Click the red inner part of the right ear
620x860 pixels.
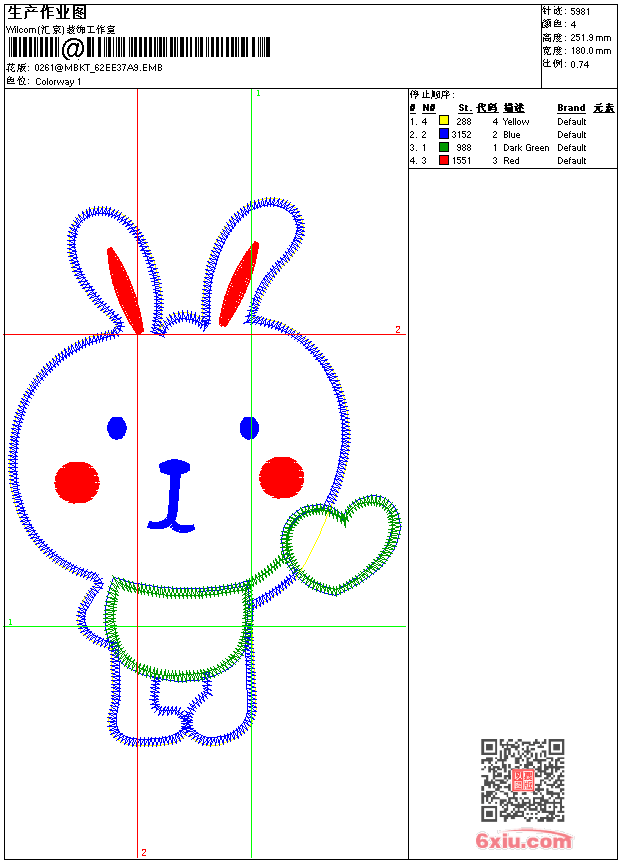(239, 284)
